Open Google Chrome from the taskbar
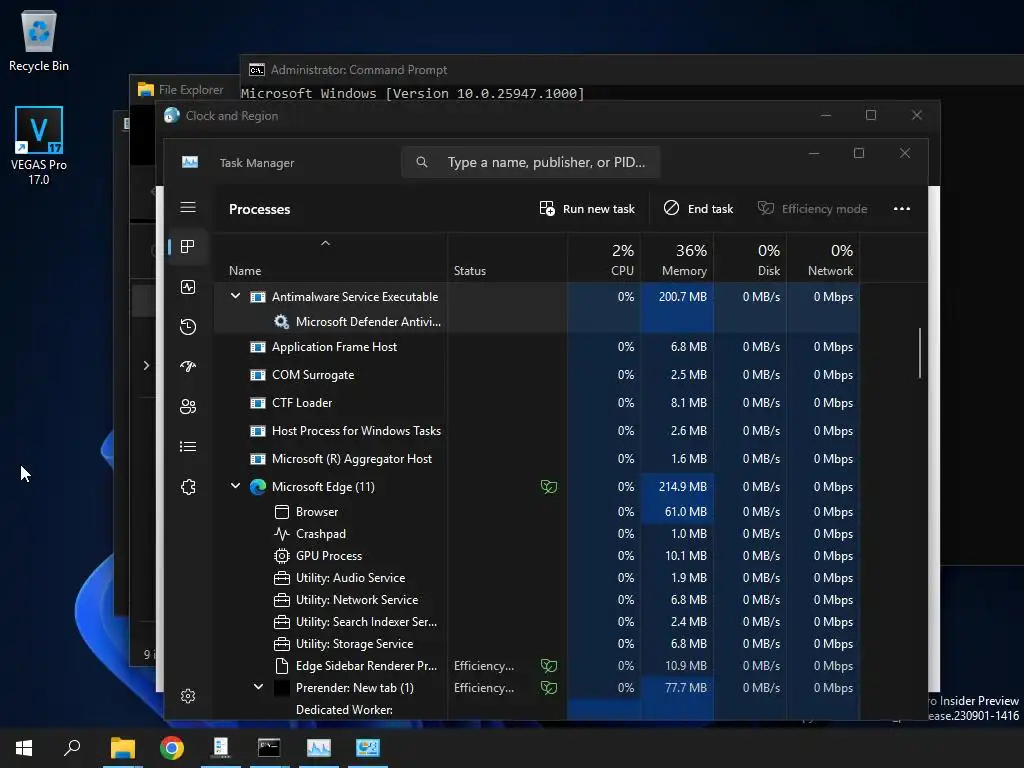Screen dimensions: 1024x768 click(172, 748)
